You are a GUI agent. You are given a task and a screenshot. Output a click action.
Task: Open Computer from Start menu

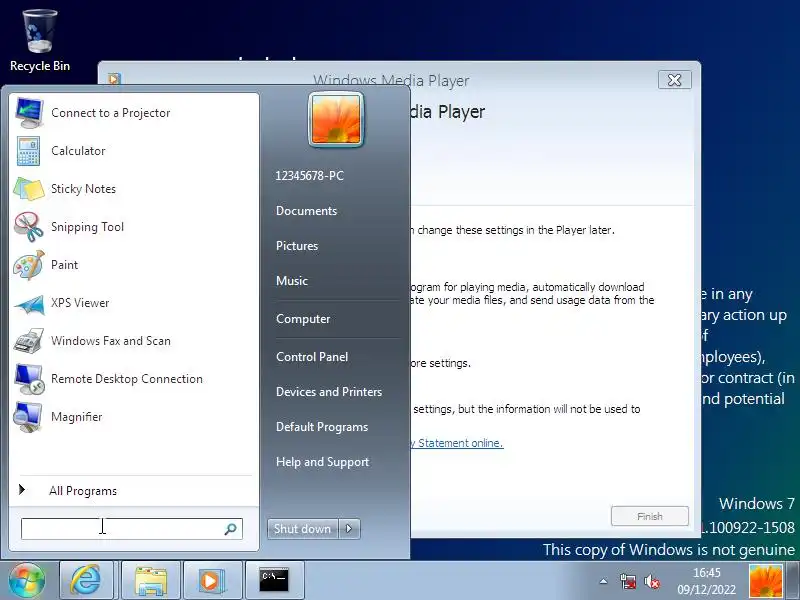(x=303, y=319)
